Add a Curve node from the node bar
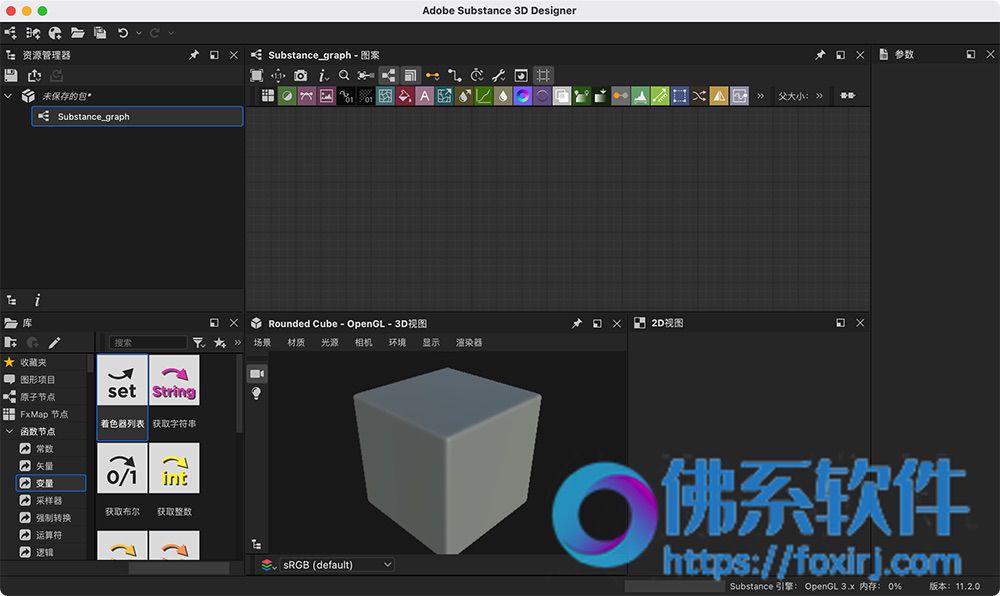The image size is (1000, 596). tap(483, 96)
